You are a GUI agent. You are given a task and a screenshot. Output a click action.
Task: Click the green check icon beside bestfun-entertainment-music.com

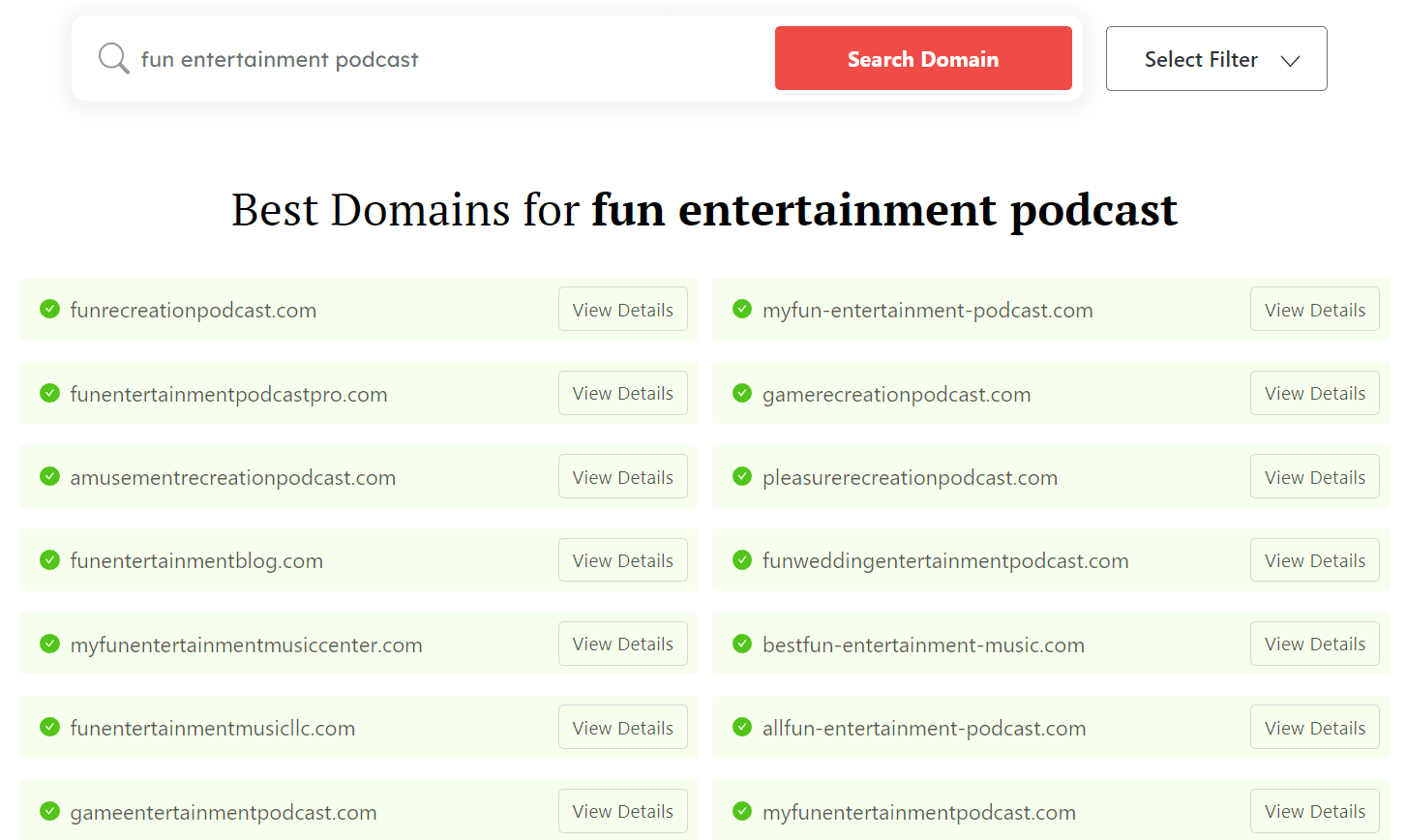click(742, 644)
